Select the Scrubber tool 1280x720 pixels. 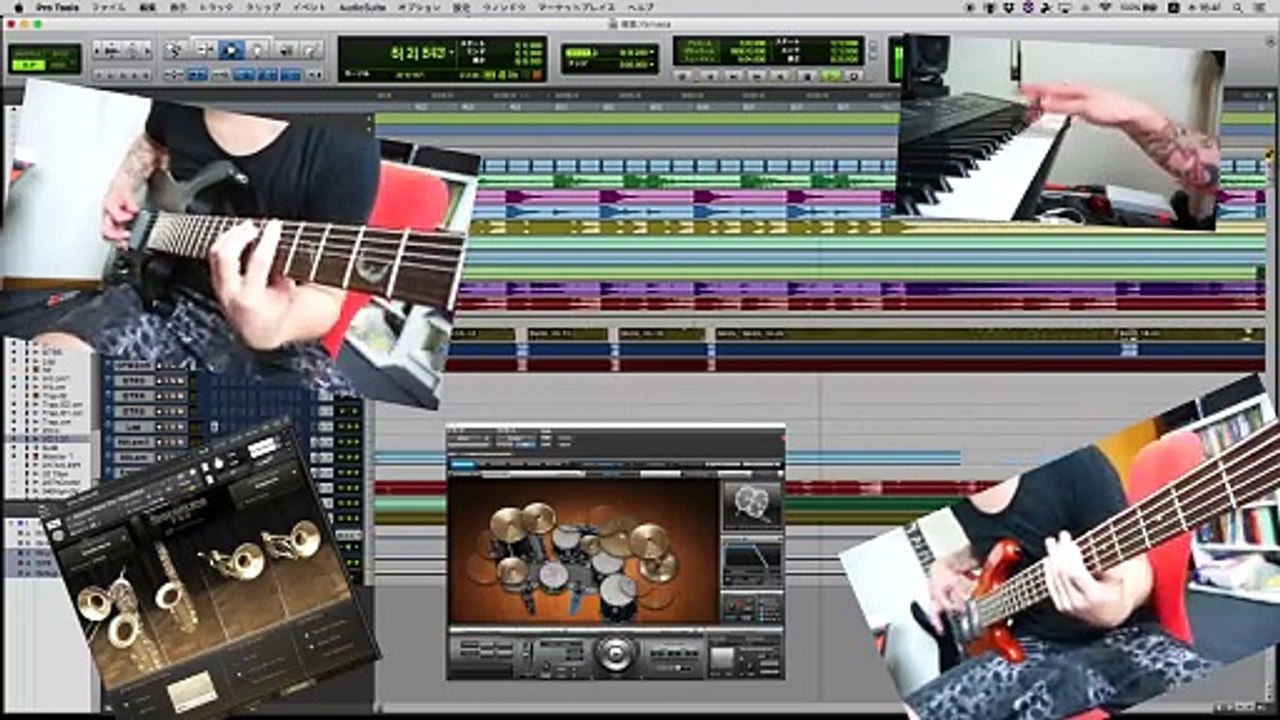tap(286, 49)
